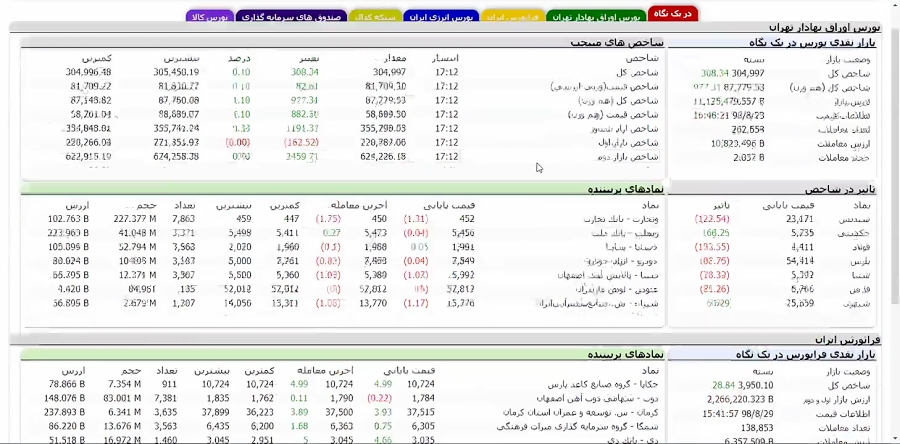
Task: Click the تاثیر column header in the index impact panel
Action: (x=721, y=205)
